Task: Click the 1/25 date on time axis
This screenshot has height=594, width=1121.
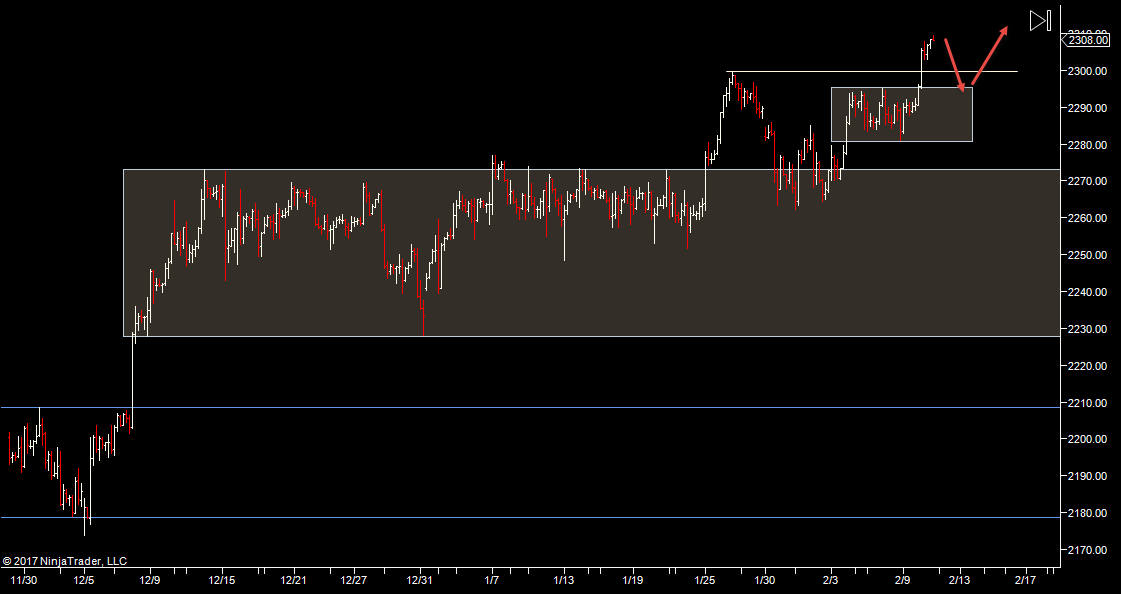Action: tap(704, 580)
